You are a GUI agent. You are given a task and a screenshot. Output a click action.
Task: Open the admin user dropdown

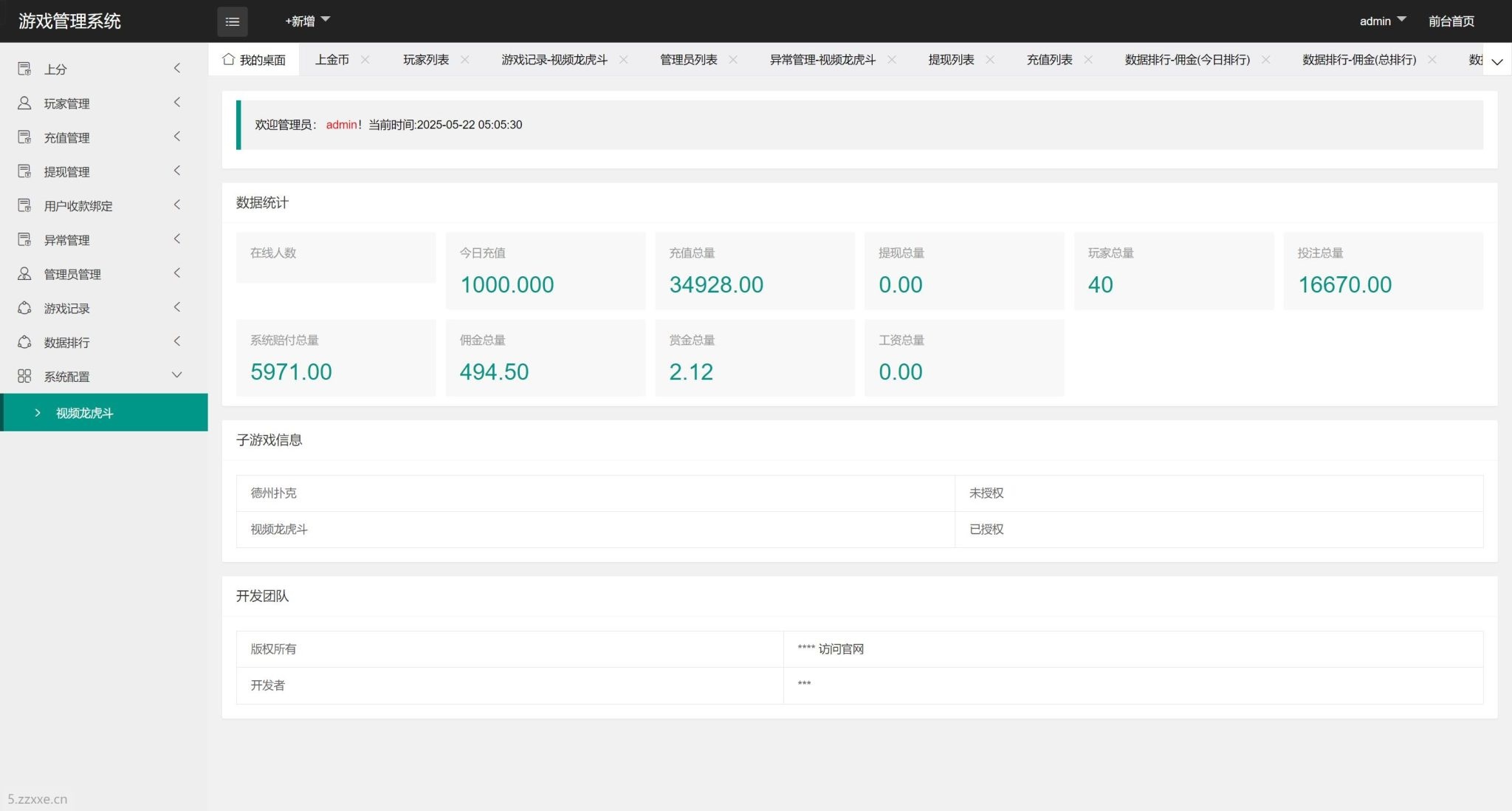click(1382, 21)
